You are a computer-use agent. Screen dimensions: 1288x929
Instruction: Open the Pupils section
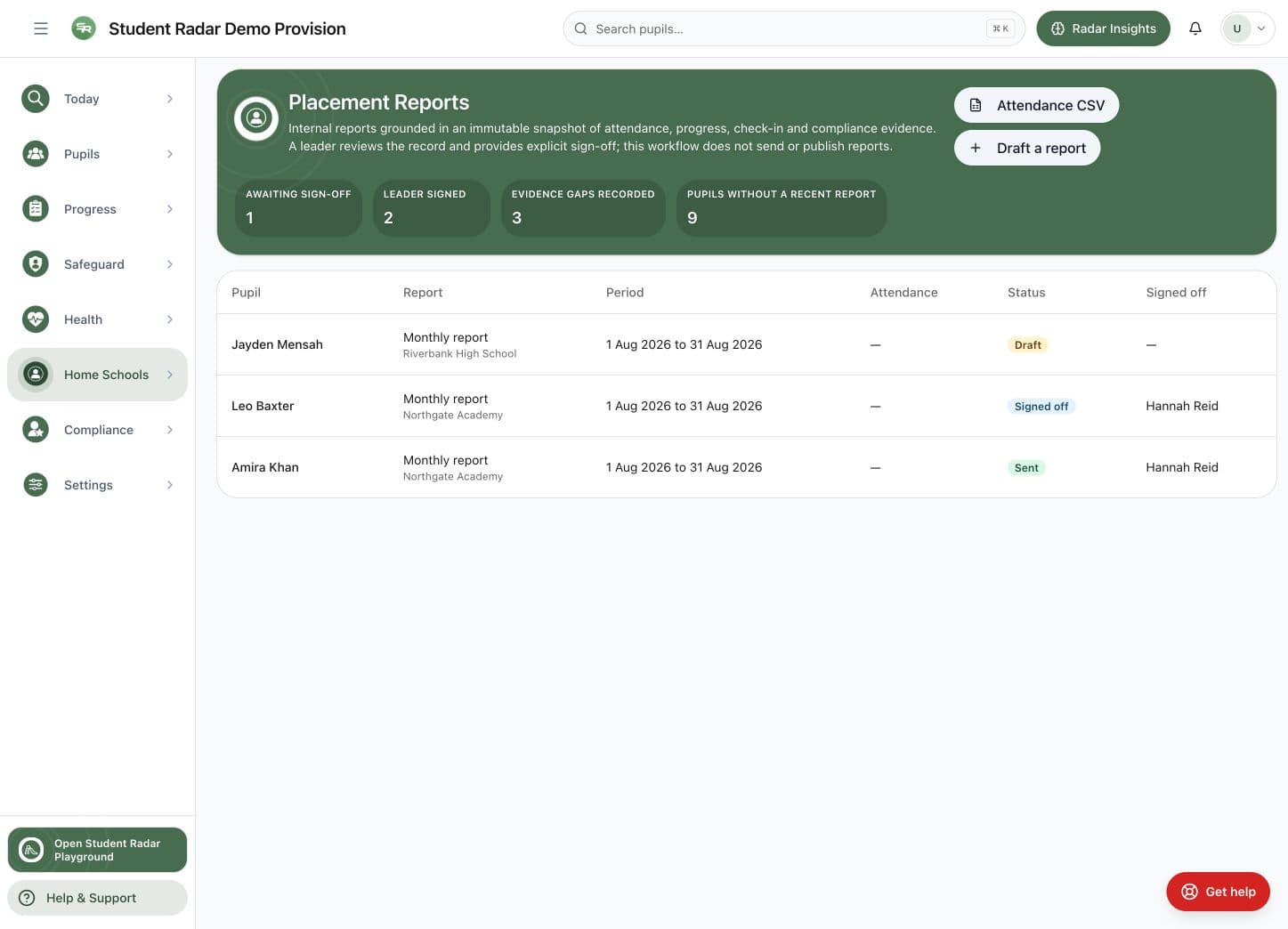coord(97,154)
